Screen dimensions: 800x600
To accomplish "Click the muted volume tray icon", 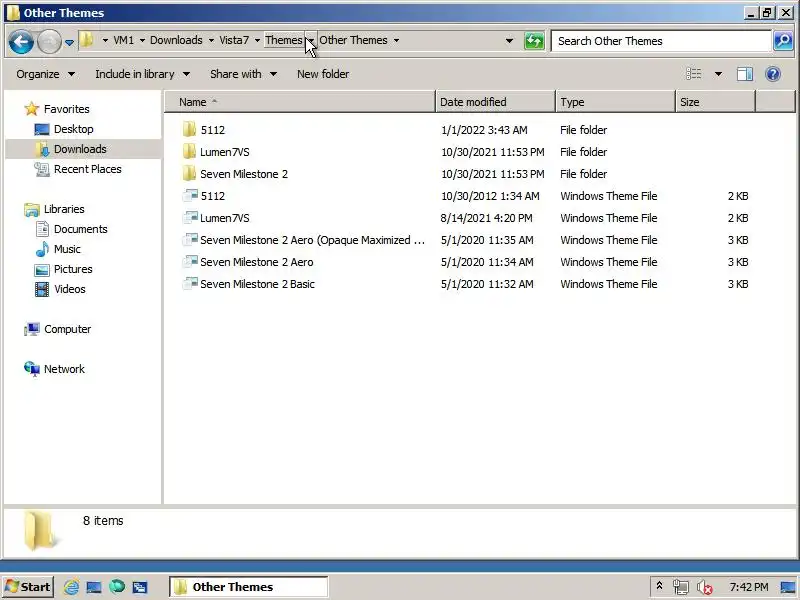I will 705,588.
